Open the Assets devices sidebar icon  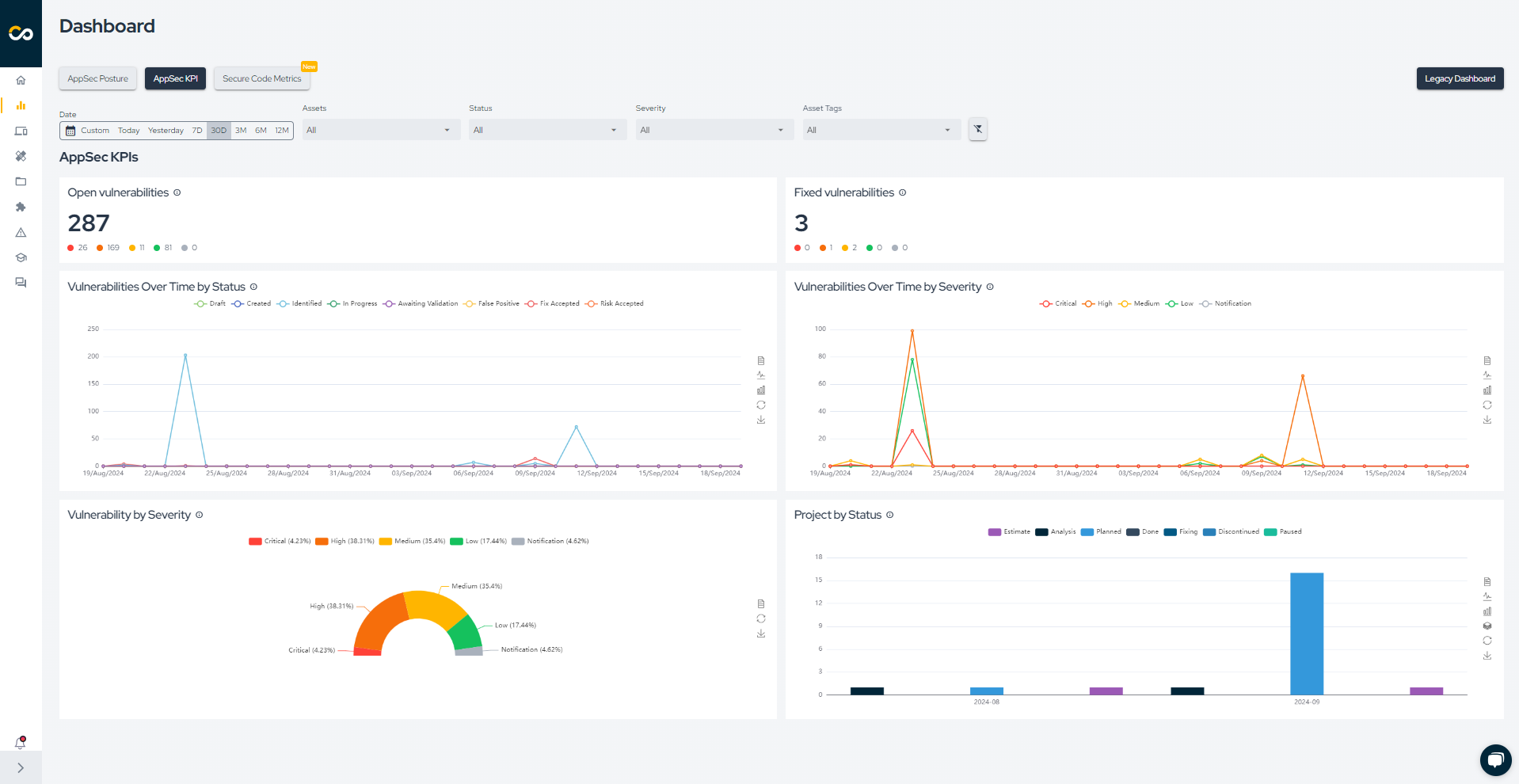[x=21, y=131]
